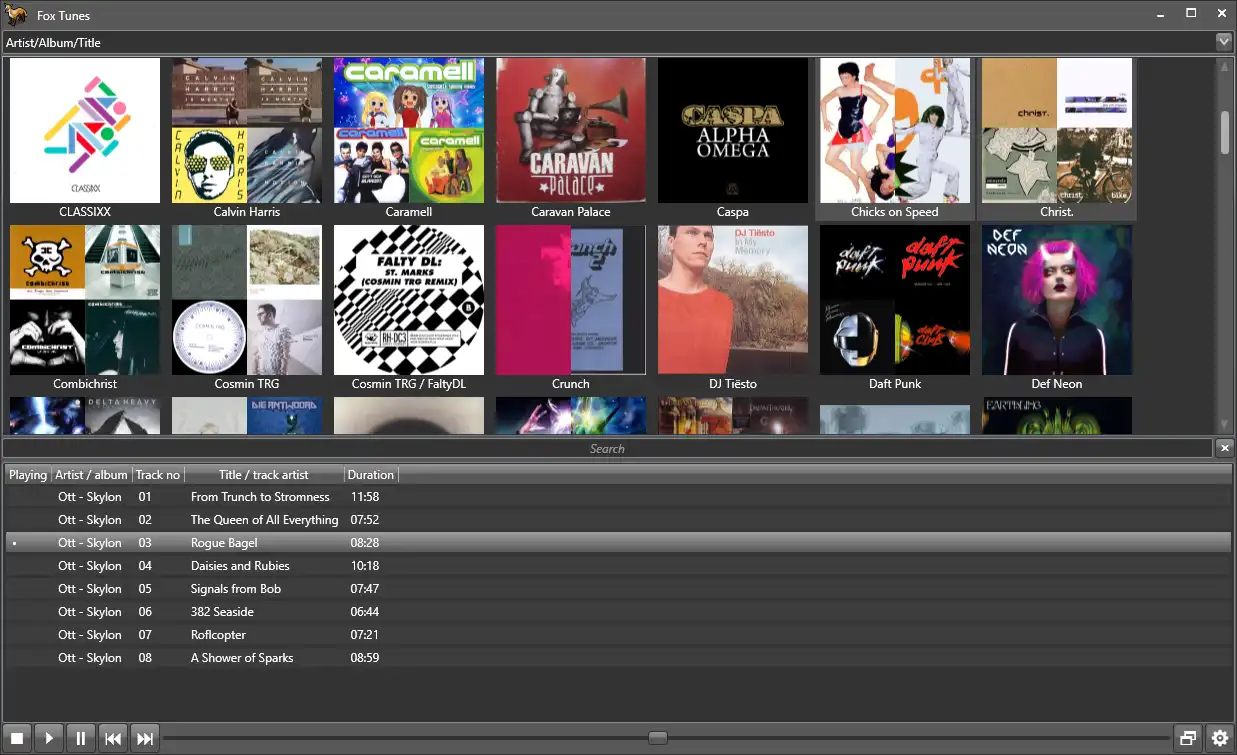The image size is (1237, 755).
Task: Open the mini player window icon
Action: click(1188, 738)
